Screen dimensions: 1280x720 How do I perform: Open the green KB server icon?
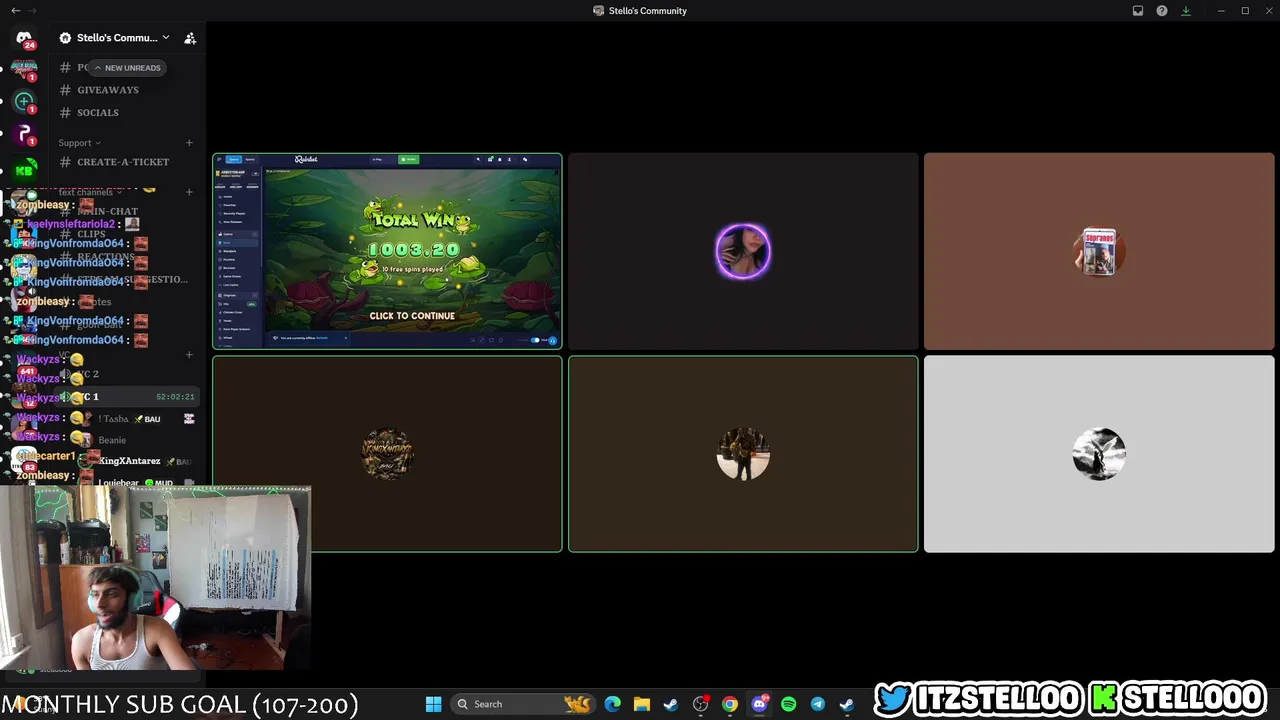point(24,170)
